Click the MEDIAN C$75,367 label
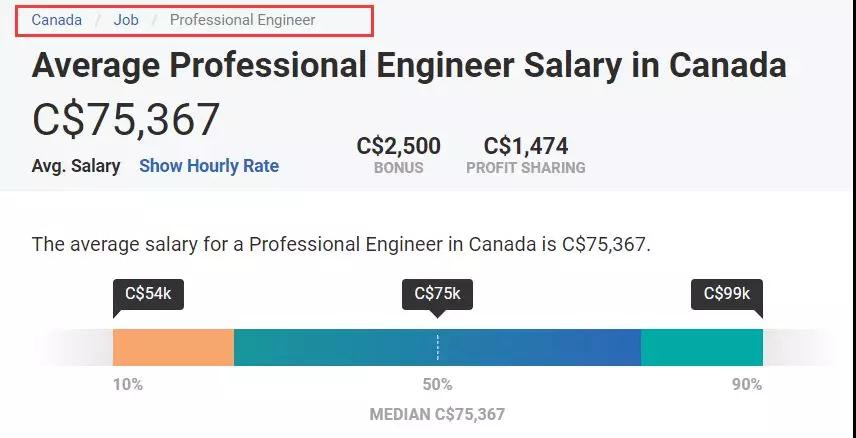Image resolution: width=856 pixels, height=438 pixels. point(437,414)
